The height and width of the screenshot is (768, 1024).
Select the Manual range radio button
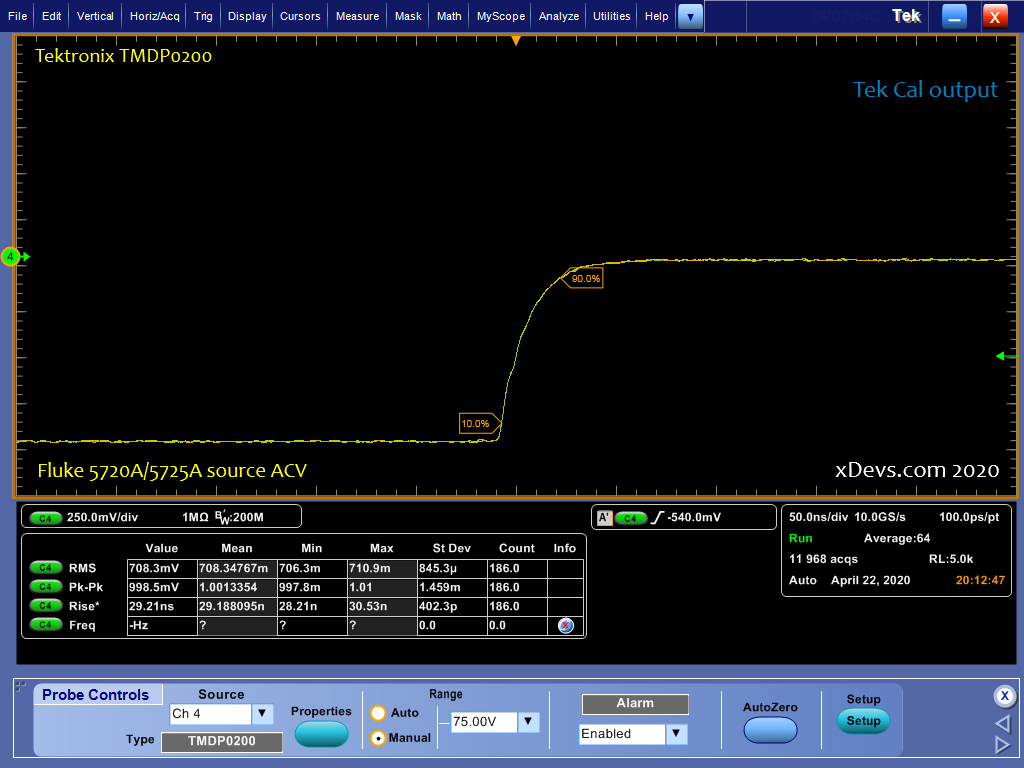(378, 738)
